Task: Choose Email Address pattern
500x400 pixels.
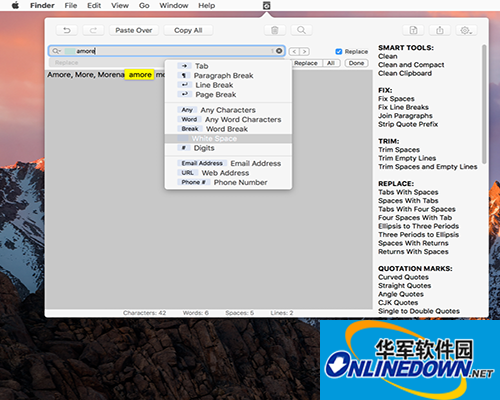Action: coord(228,163)
